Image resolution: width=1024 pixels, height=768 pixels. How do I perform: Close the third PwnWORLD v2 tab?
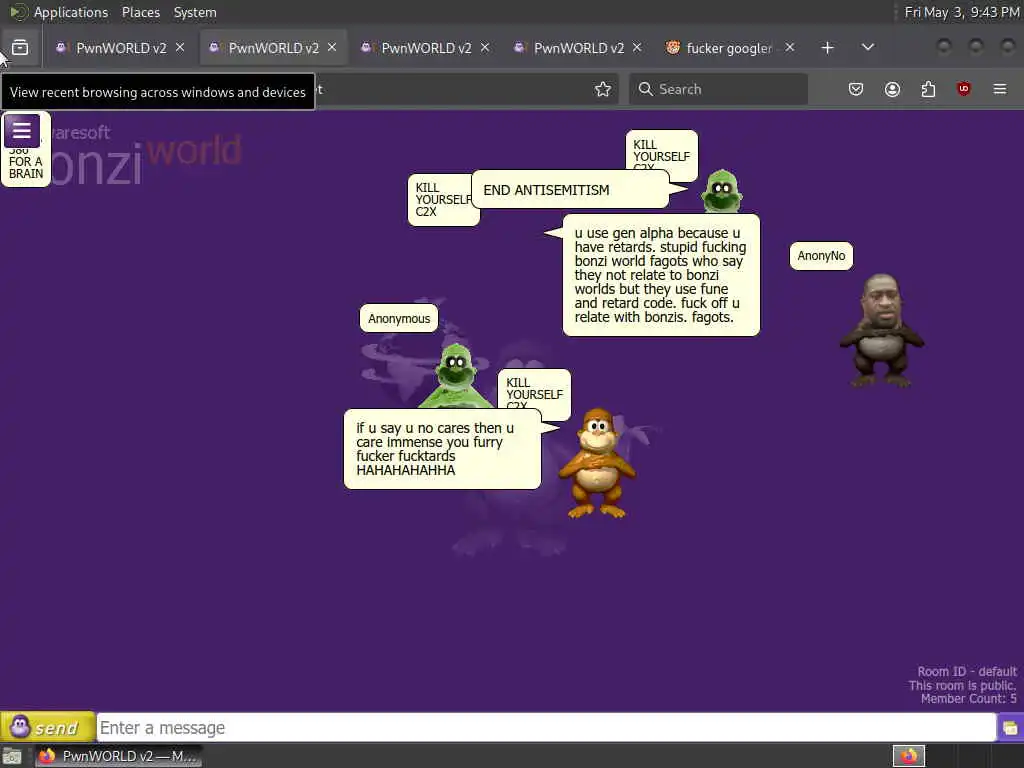pyautogui.click(x=485, y=48)
